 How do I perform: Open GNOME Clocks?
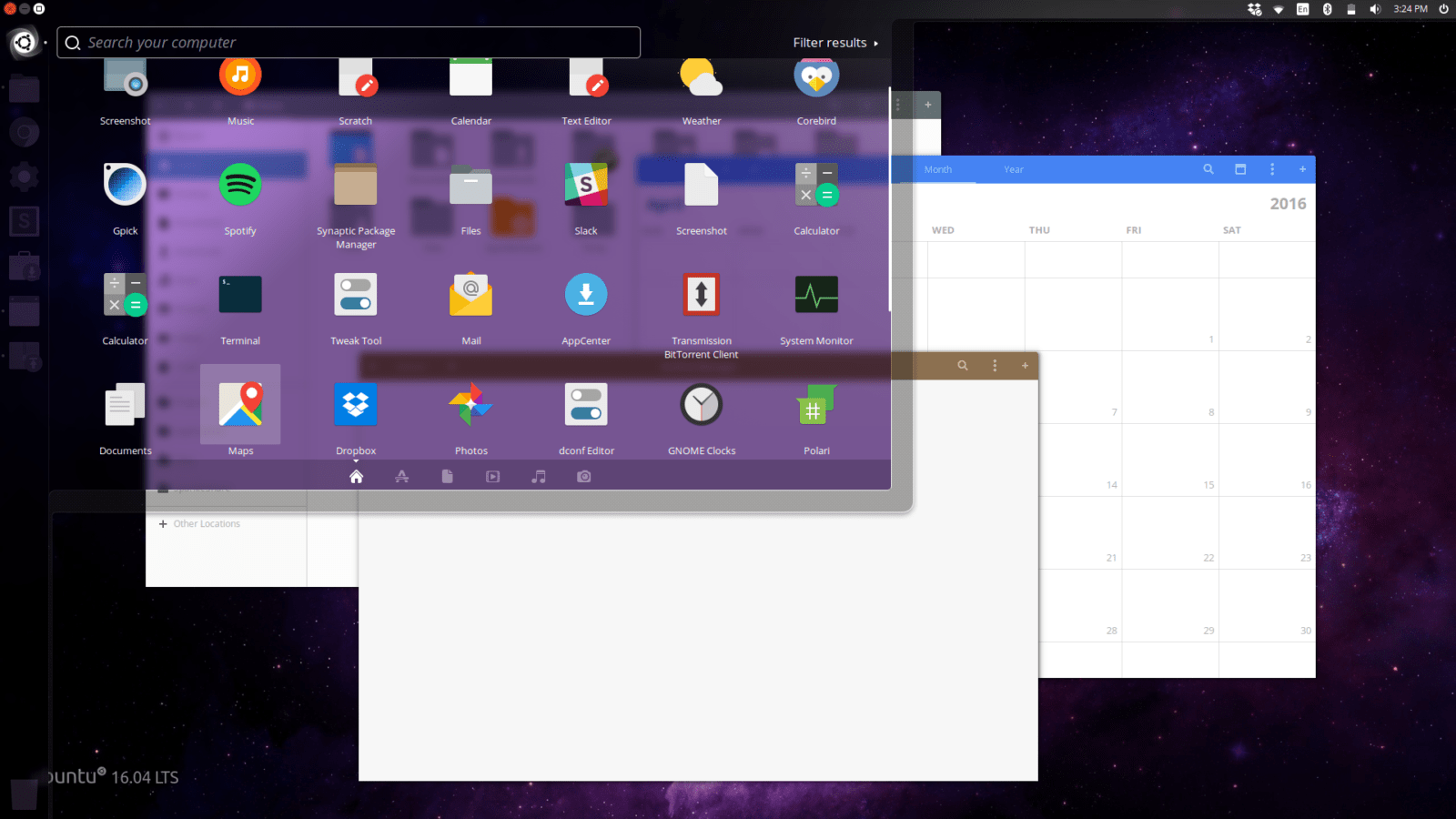click(701, 404)
